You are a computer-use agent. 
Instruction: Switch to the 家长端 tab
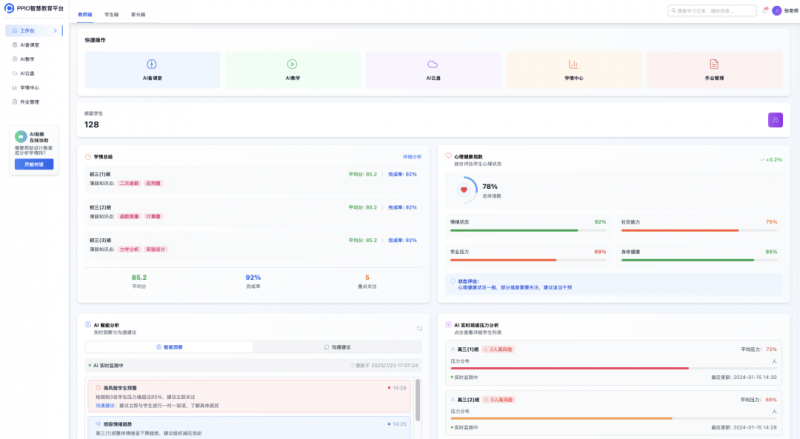pos(137,15)
